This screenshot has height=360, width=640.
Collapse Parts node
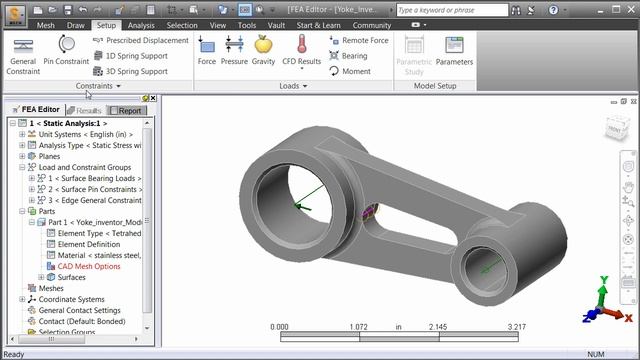[22, 211]
